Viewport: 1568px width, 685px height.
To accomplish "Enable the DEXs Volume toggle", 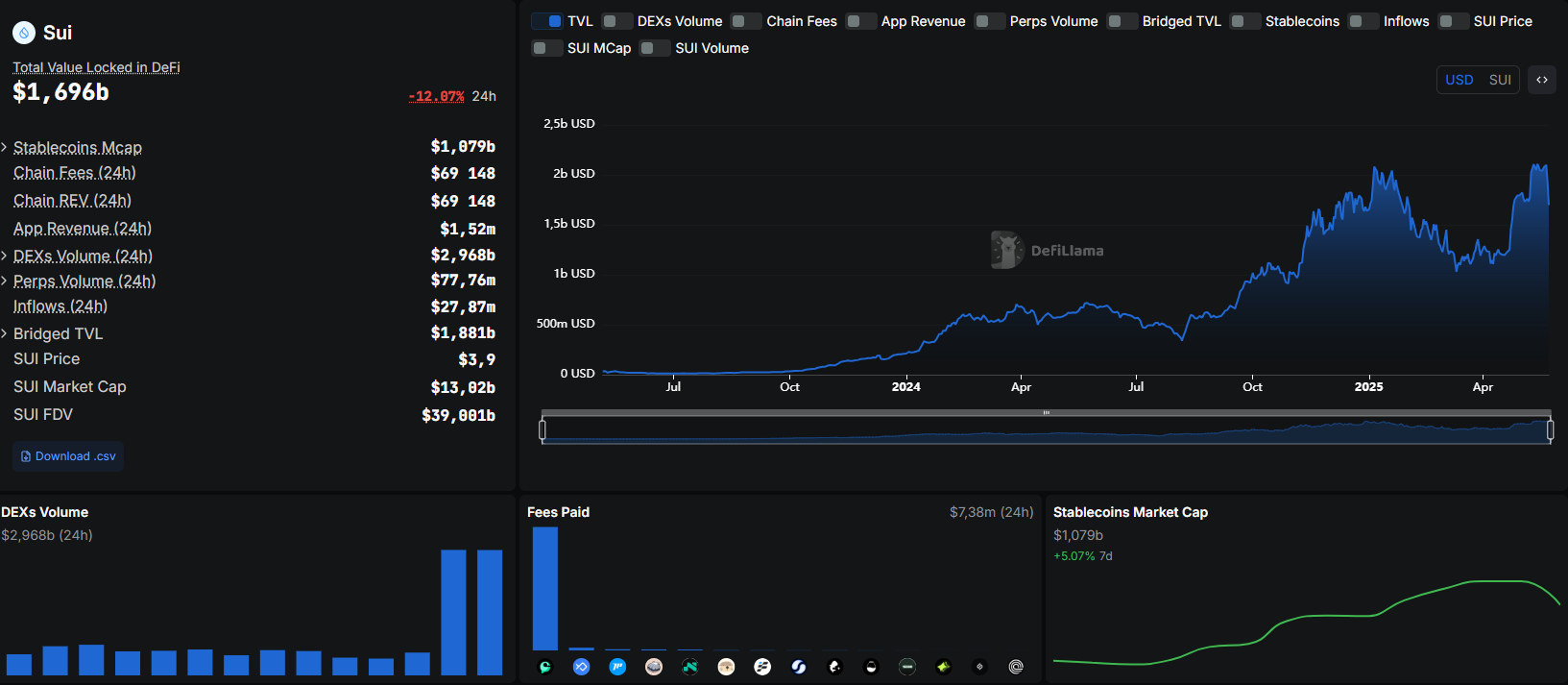I will click(616, 21).
